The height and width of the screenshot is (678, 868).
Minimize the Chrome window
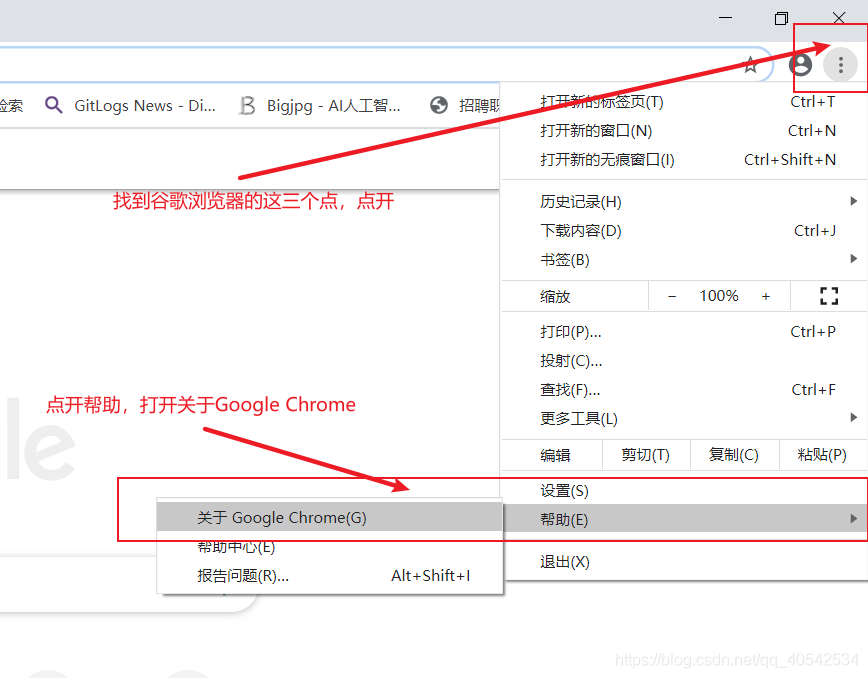(725, 18)
